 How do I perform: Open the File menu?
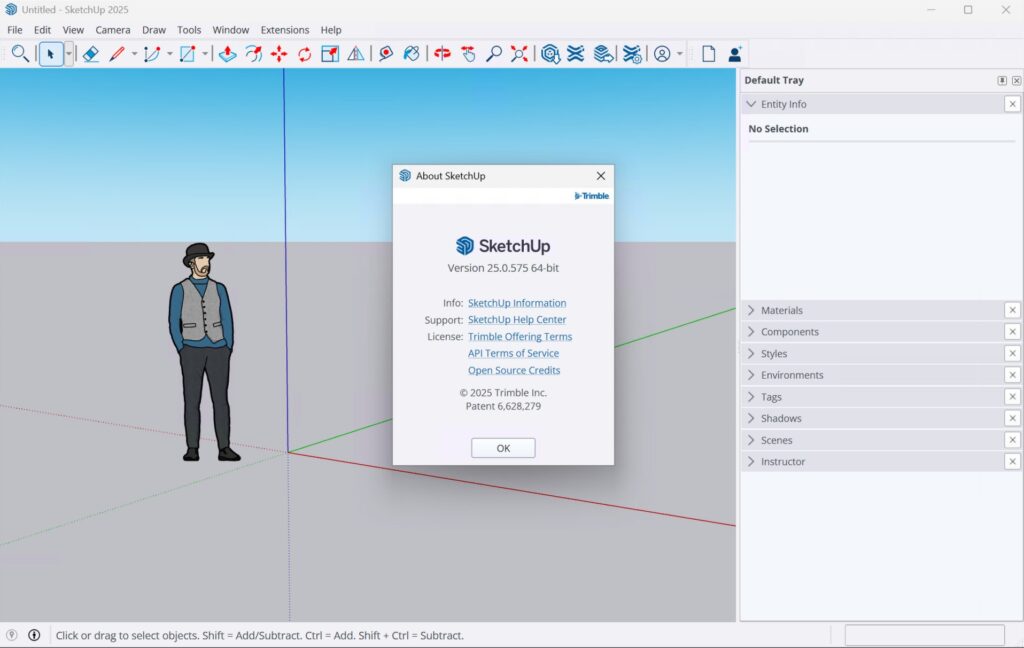click(x=14, y=30)
